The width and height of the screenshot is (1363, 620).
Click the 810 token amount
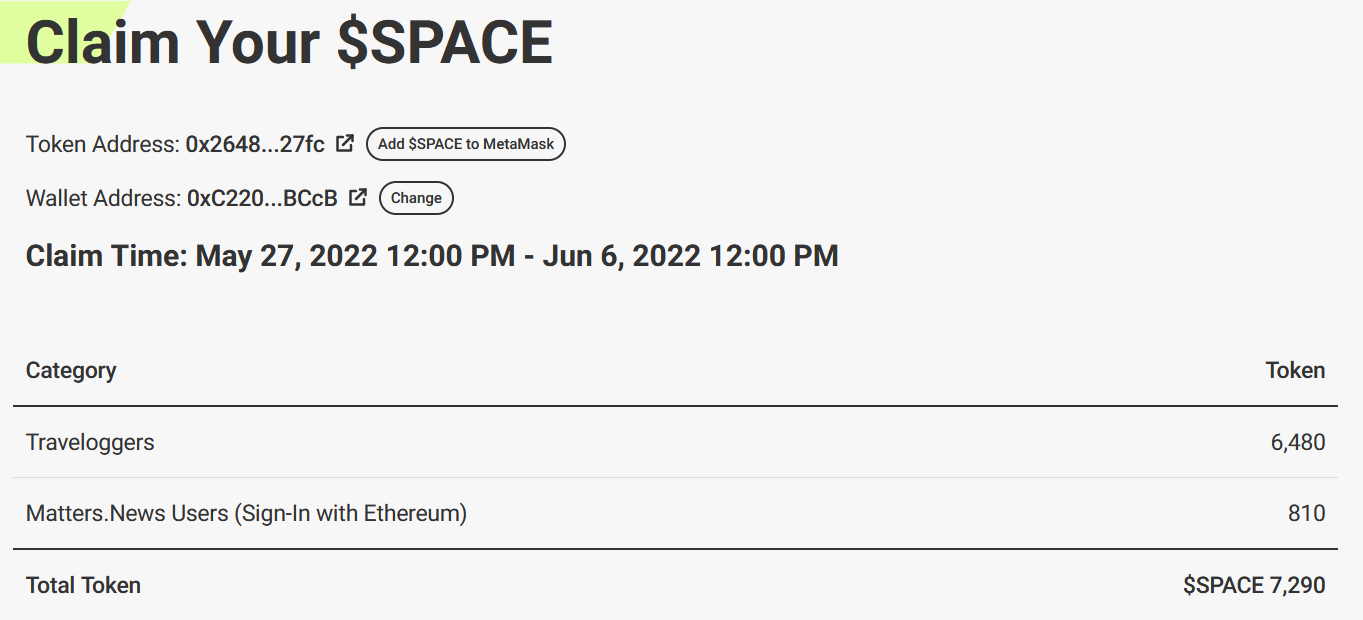click(x=1307, y=514)
